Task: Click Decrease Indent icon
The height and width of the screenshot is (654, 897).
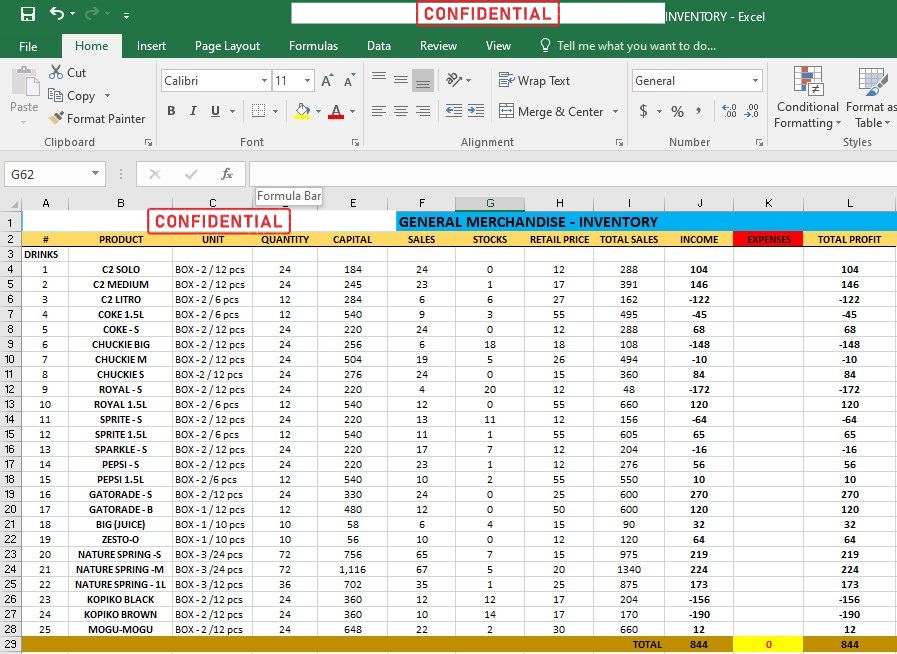Action: (454, 111)
